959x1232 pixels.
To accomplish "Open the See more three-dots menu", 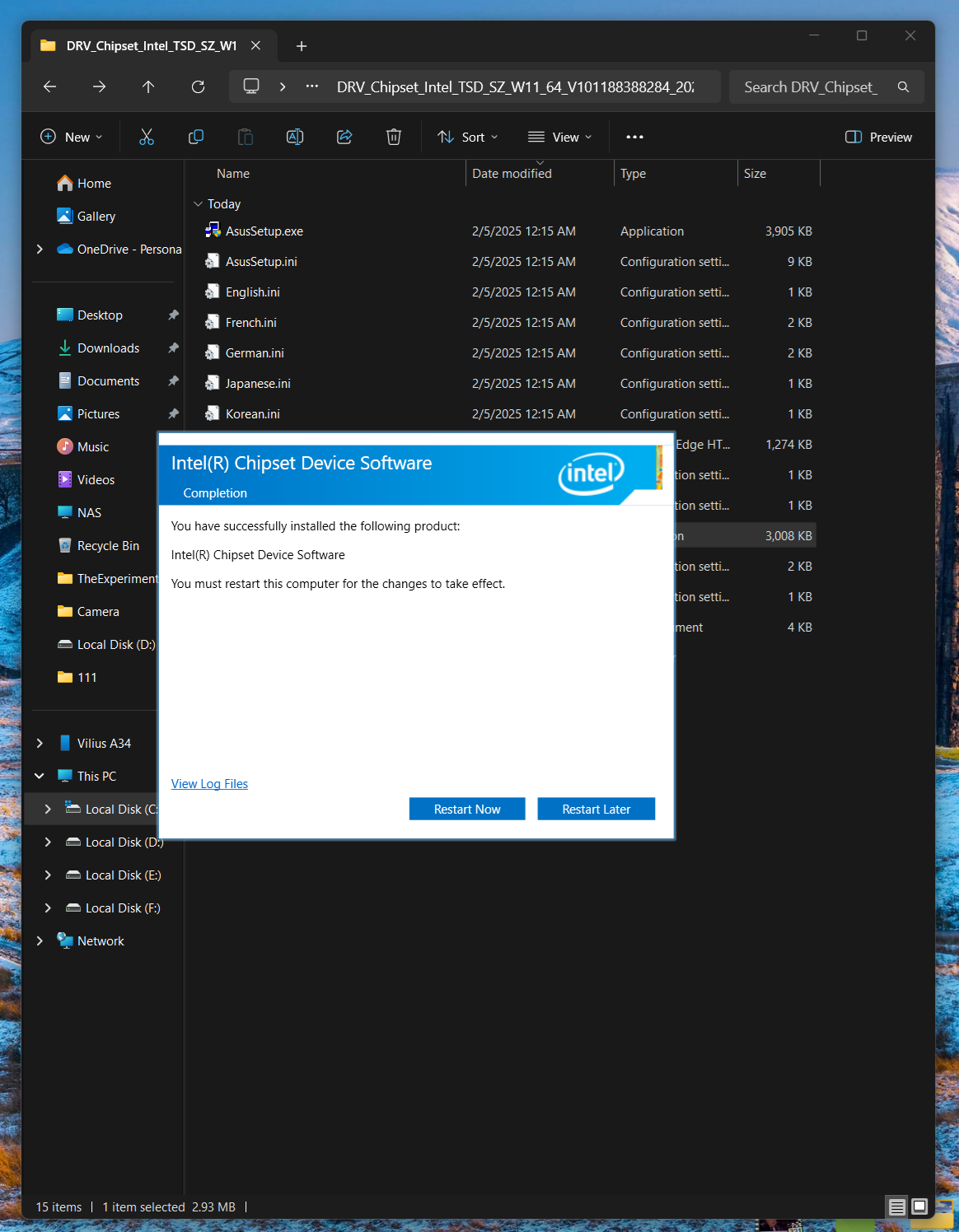I will [x=634, y=137].
